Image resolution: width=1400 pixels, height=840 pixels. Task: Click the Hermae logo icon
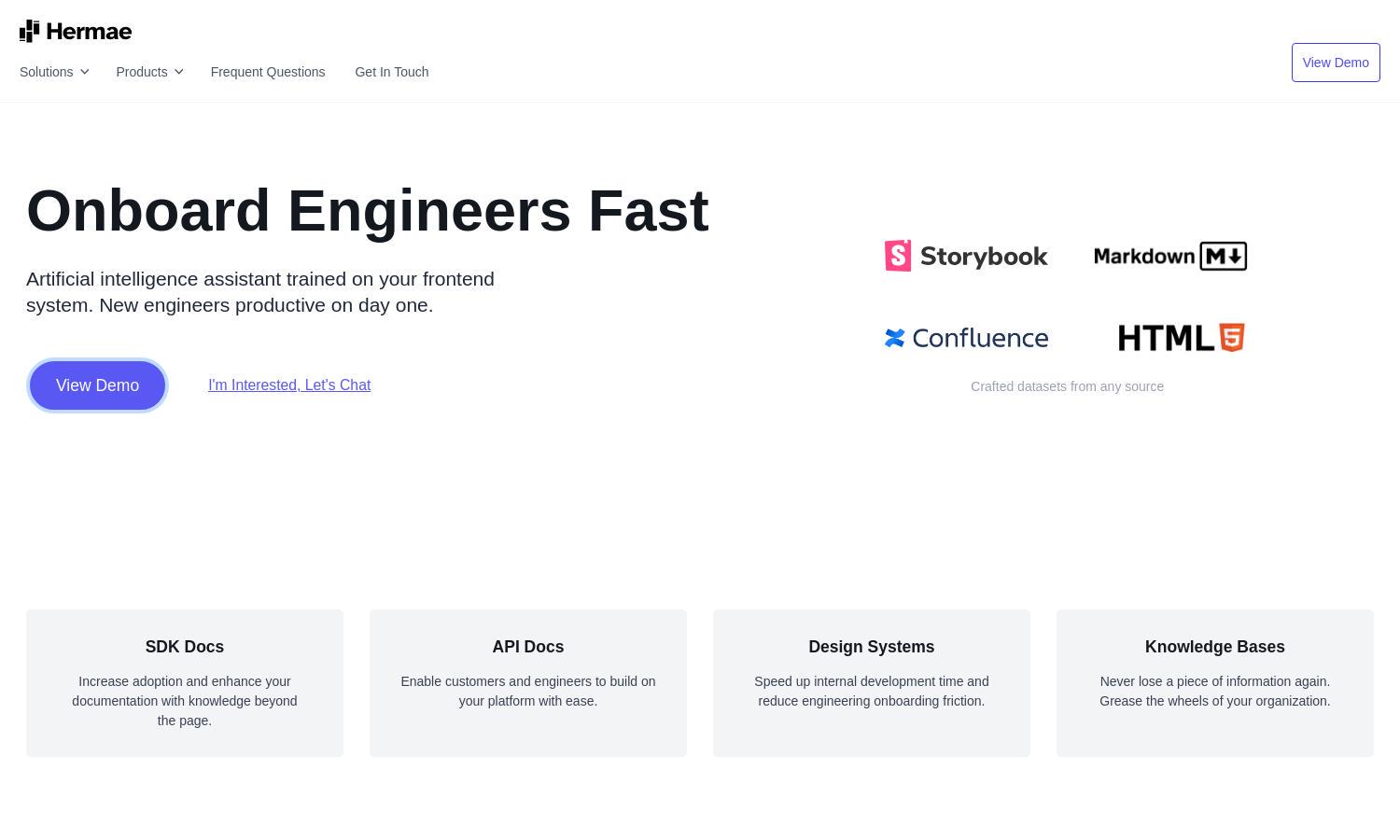[x=29, y=31]
